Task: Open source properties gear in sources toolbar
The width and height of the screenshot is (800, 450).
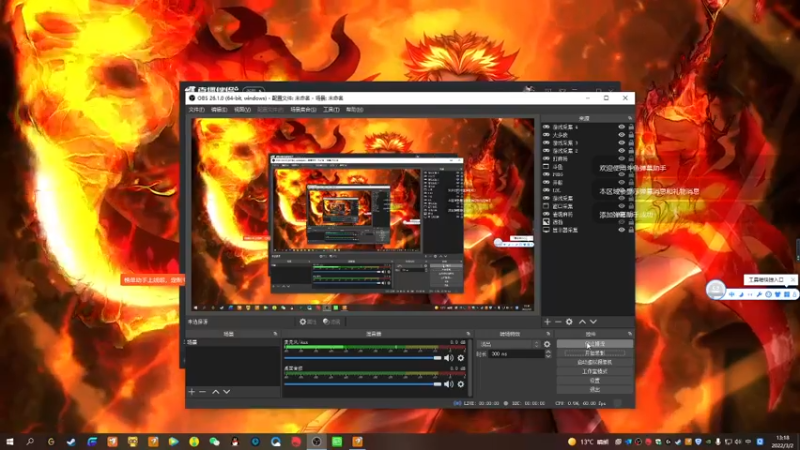Action: click(x=569, y=322)
